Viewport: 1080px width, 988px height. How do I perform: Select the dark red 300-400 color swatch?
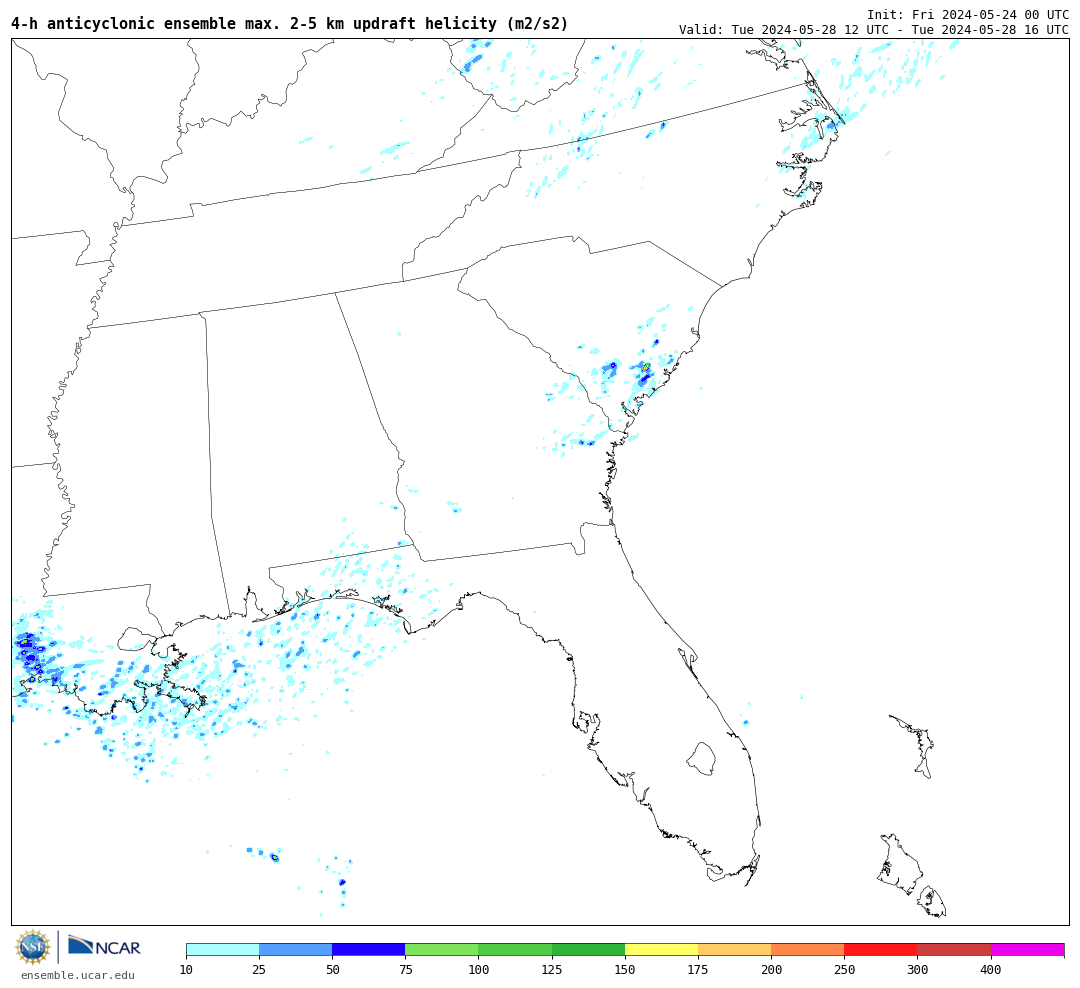[954, 949]
